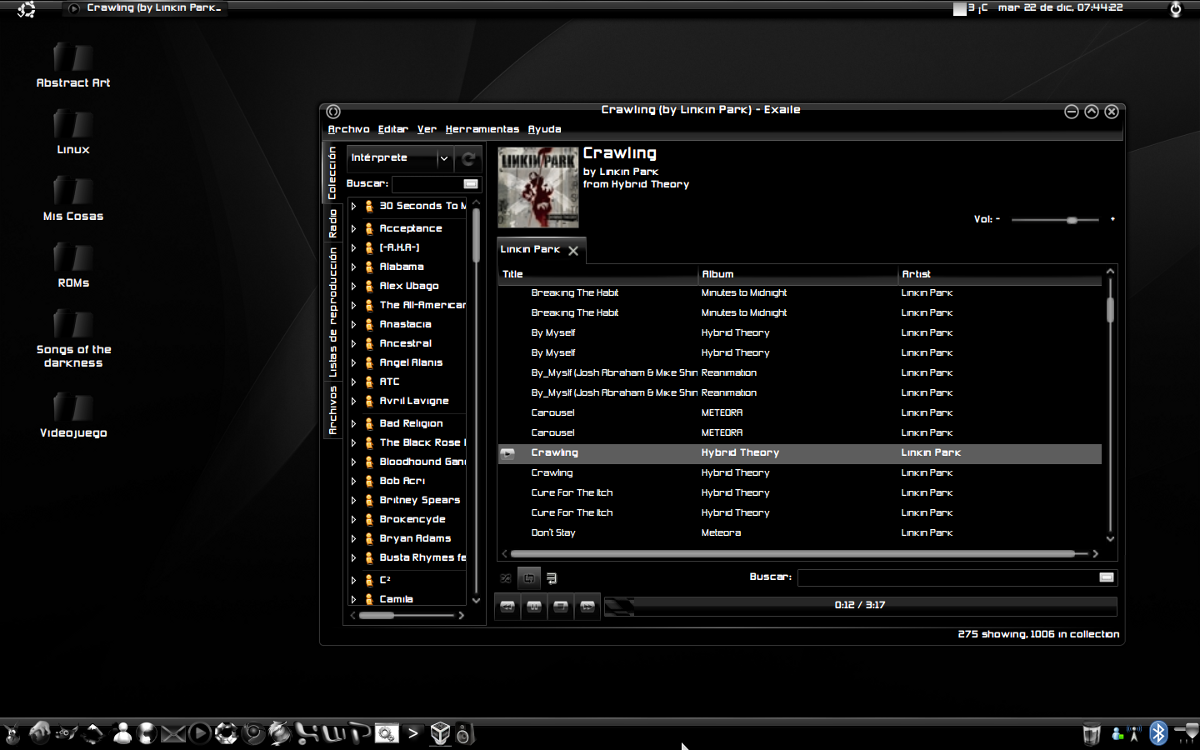Image resolution: width=1200 pixels, height=750 pixels.
Task: Pause the currently playing Crawling track
Action: click(534, 606)
